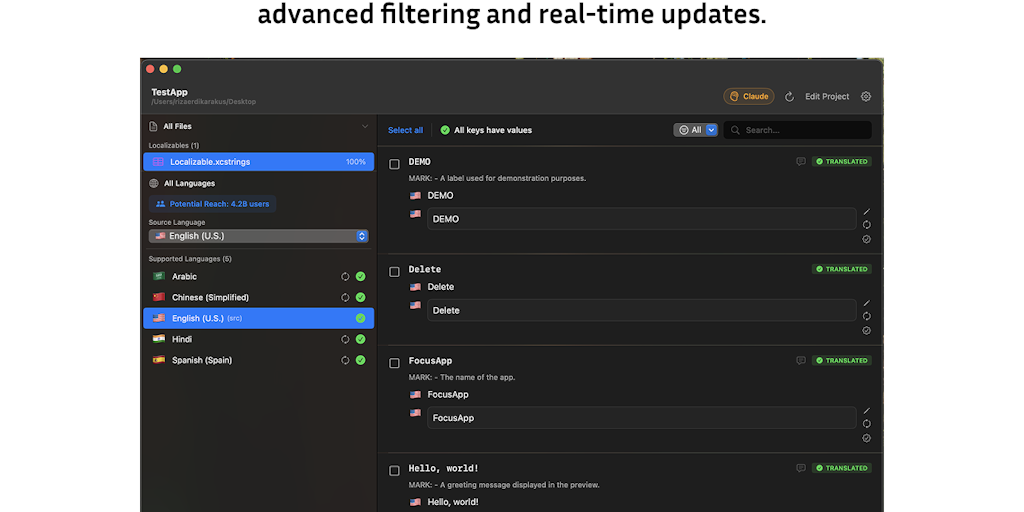Select the FocusApp key checkbox
Viewport: 1024px width, 512px height.
[395, 362]
